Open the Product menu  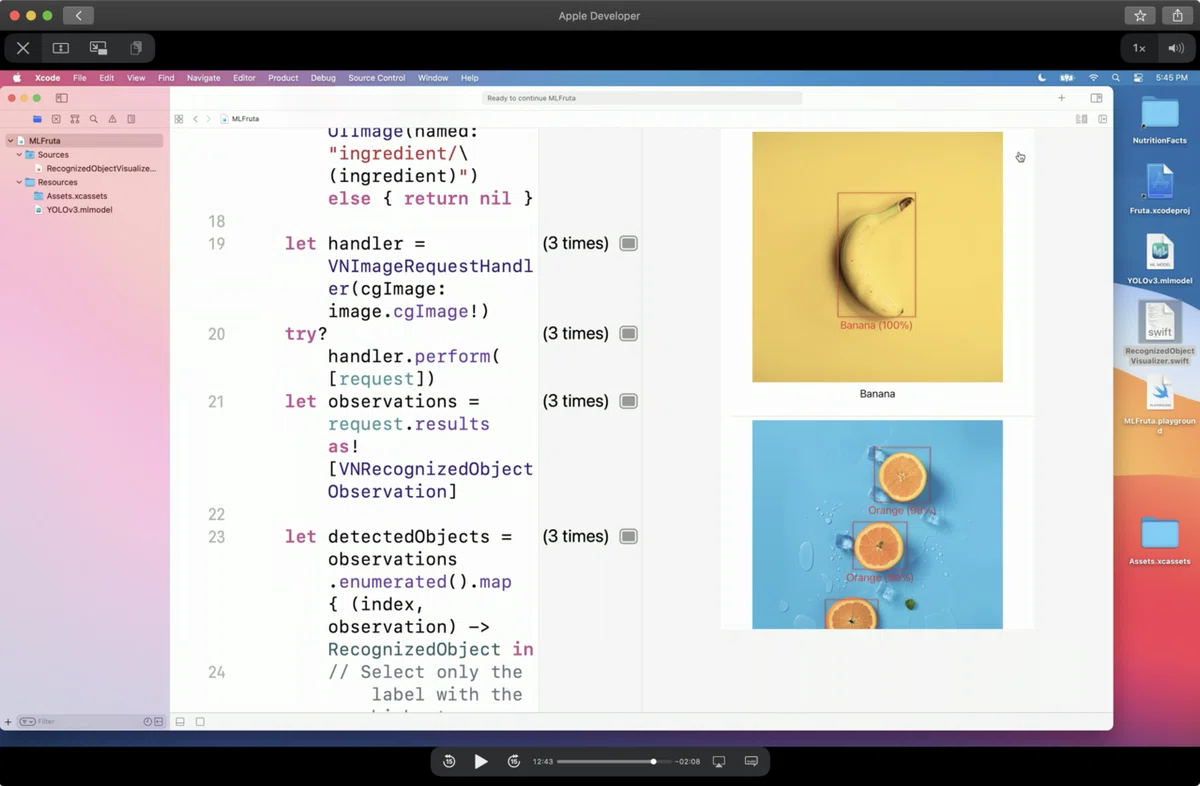pyautogui.click(x=283, y=78)
